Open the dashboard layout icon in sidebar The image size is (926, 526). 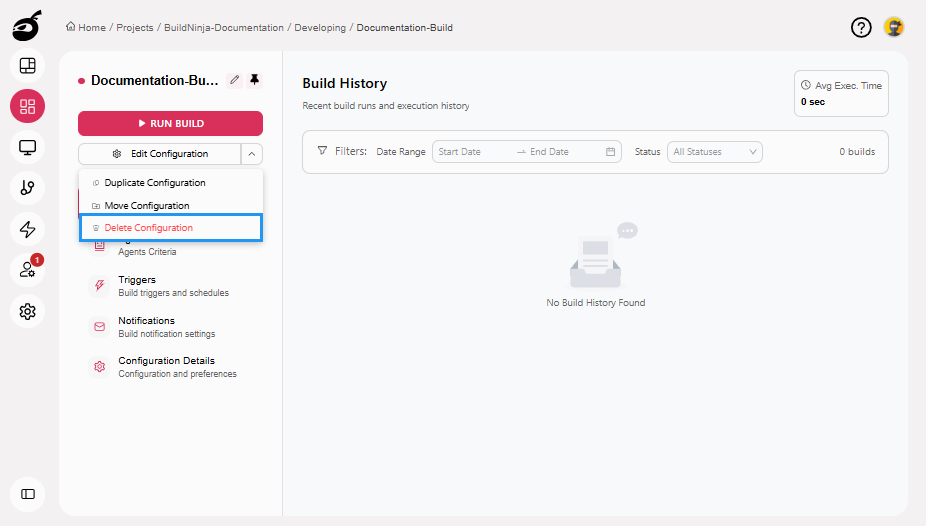click(28, 66)
